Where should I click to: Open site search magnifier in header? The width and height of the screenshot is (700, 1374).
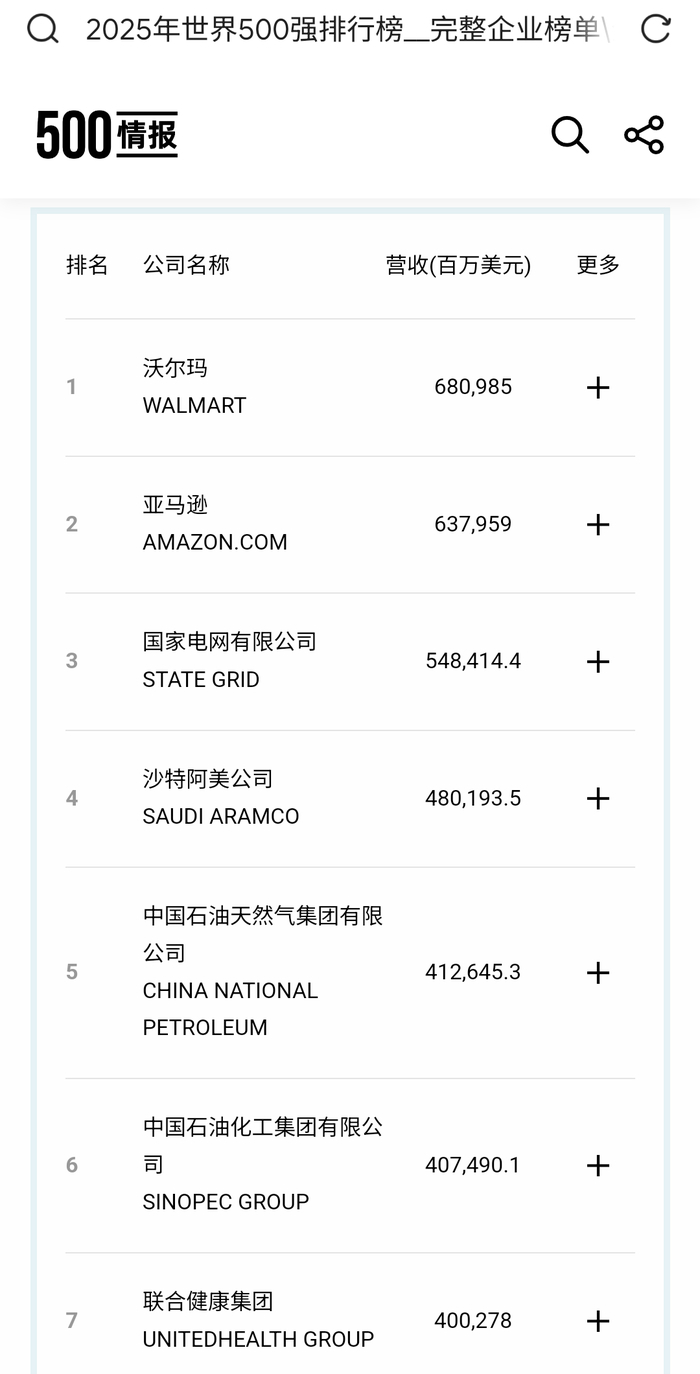(x=570, y=135)
